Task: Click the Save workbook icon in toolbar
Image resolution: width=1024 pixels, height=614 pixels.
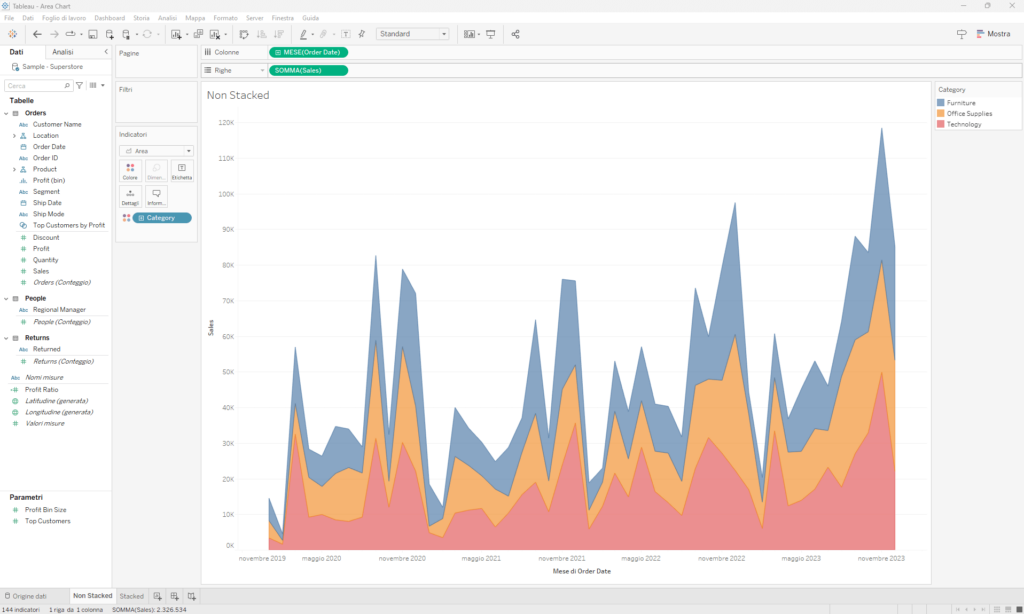Action: [x=93, y=34]
